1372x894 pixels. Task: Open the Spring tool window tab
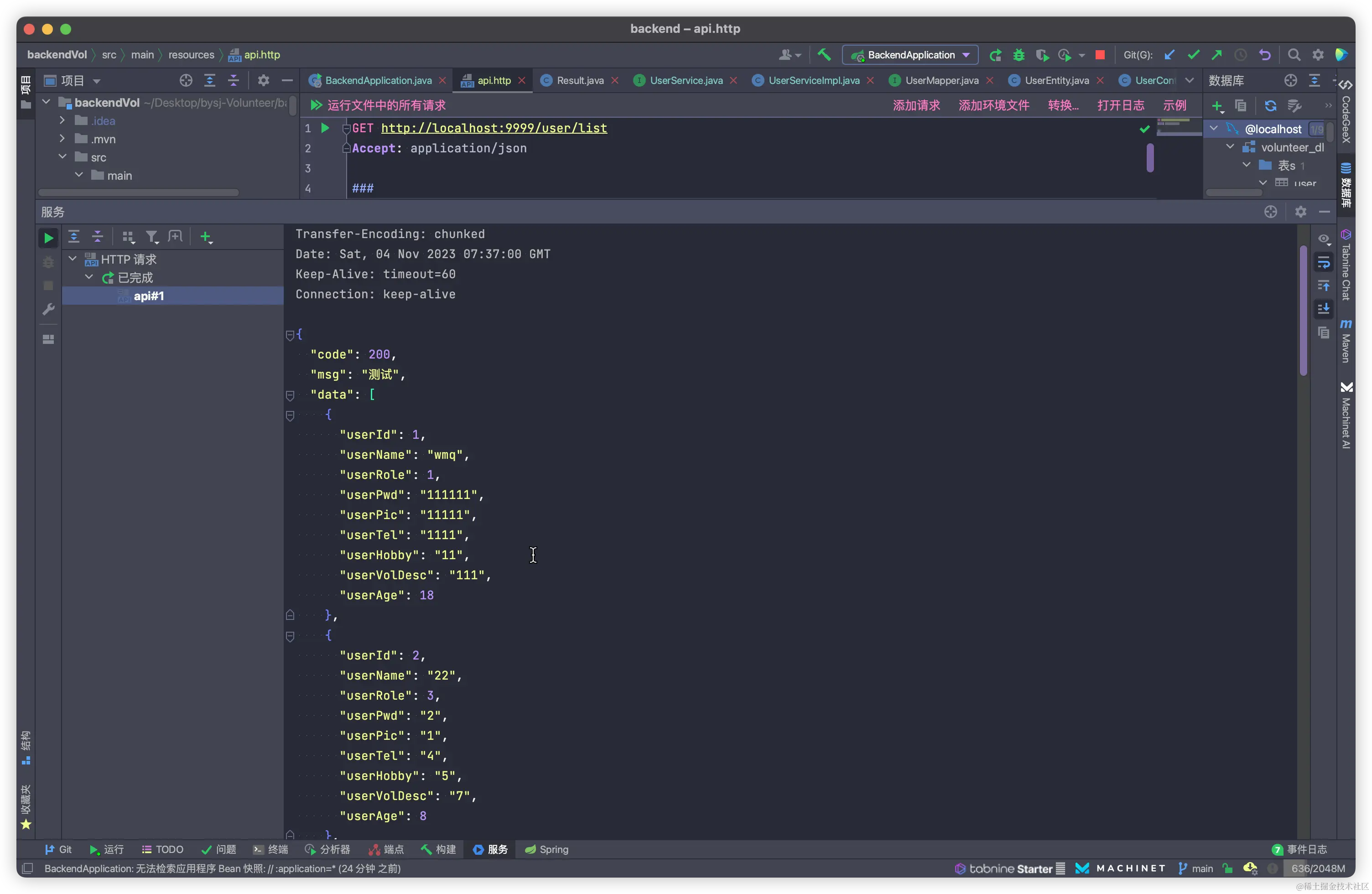(546, 849)
